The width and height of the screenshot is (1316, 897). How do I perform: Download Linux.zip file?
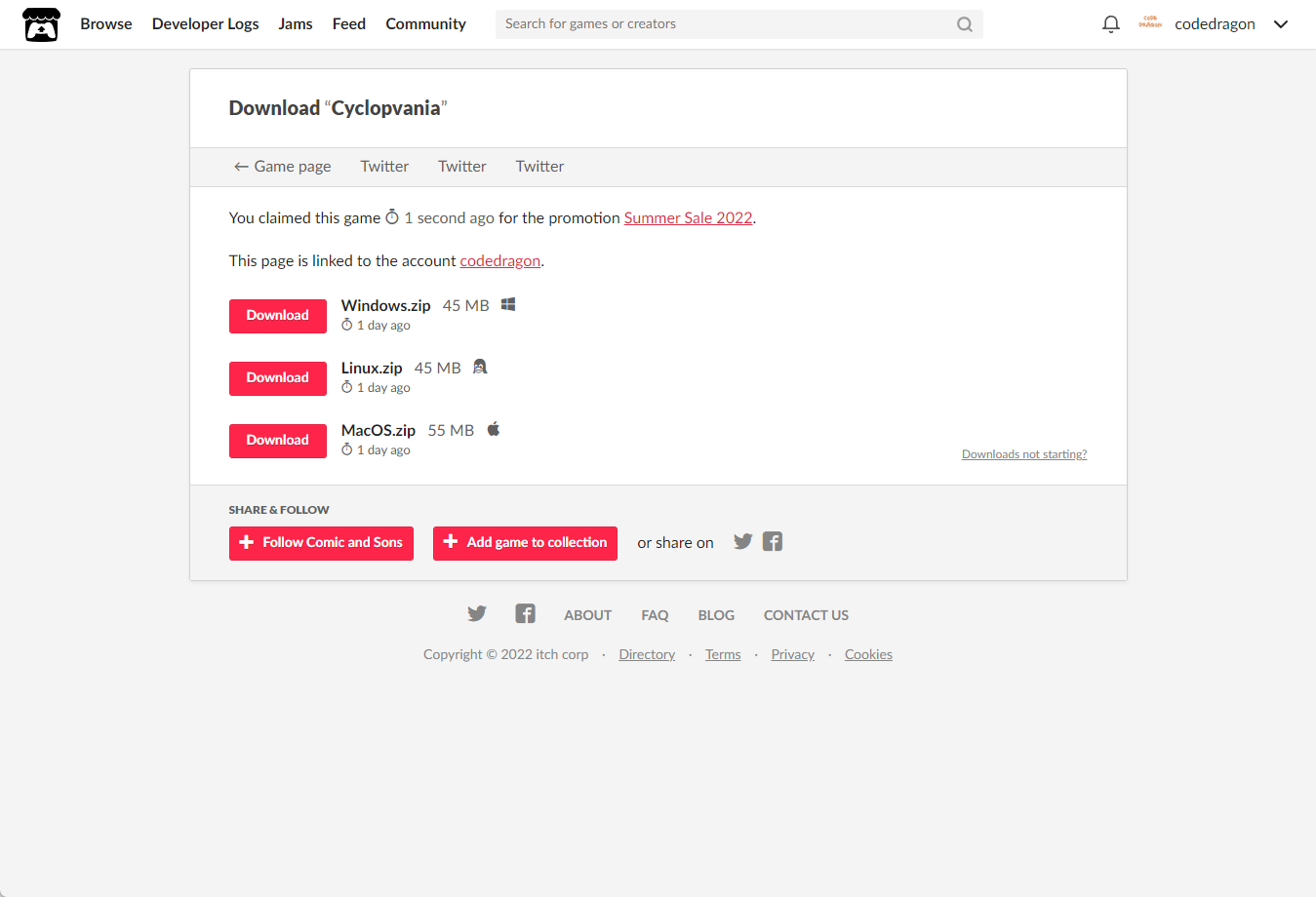point(278,378)
